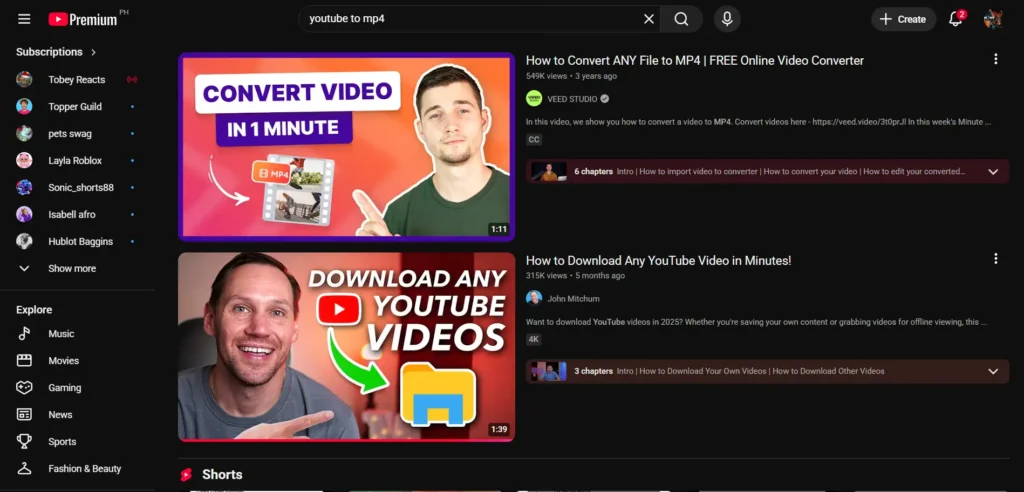
Task: Click the Movies clapperboard icon
Action: (x=24, y=361)
